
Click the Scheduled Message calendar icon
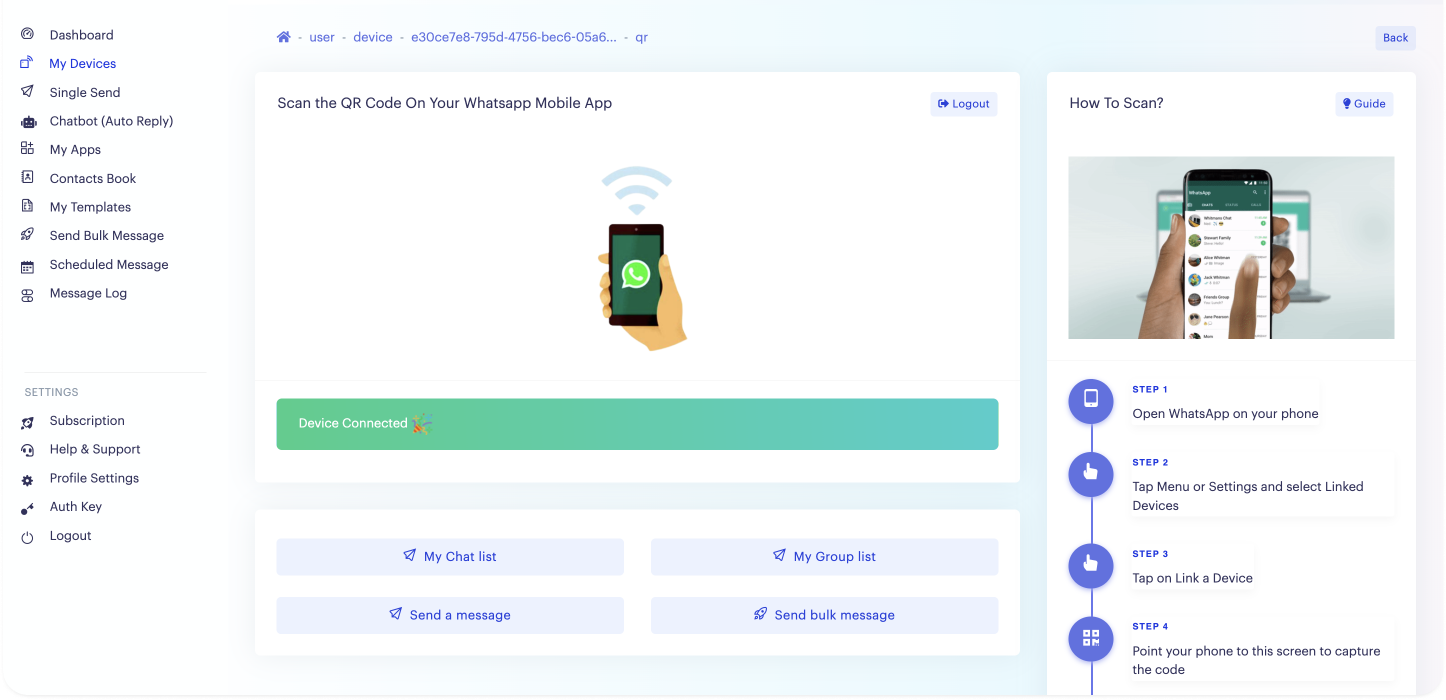pyautogui.click(x=28, y=266)
